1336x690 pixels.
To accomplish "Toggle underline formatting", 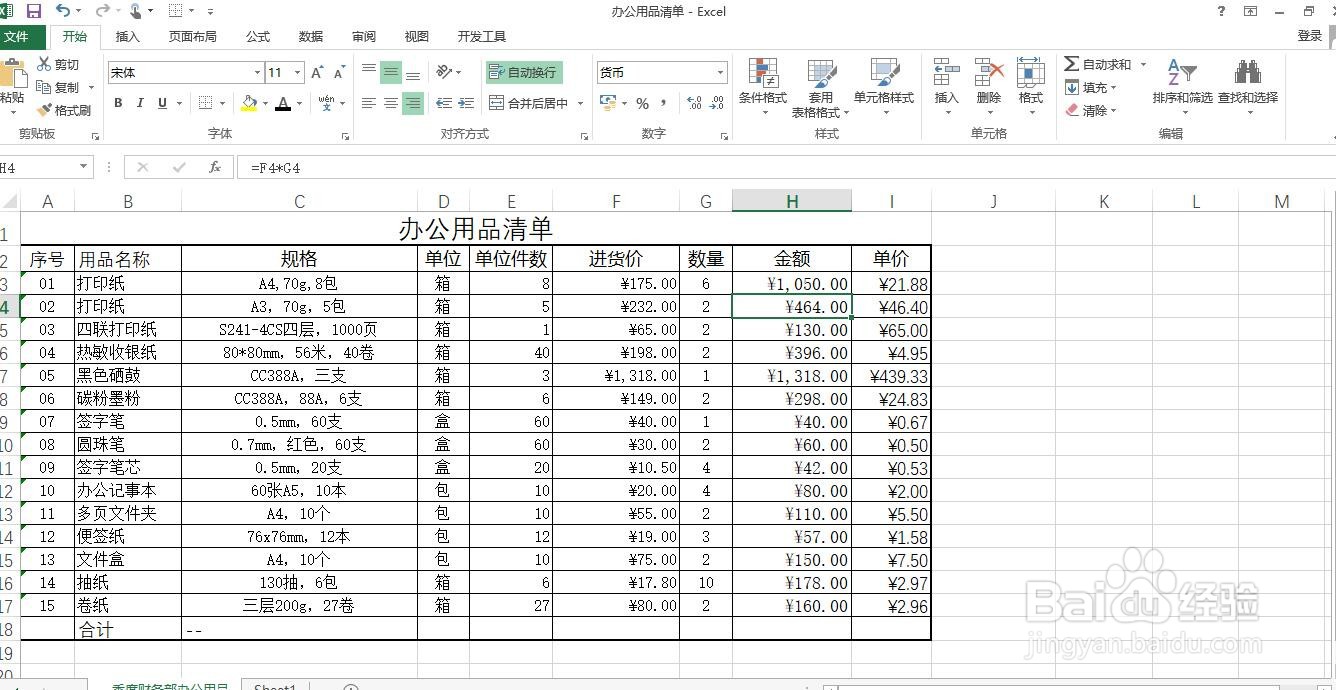I will [x=160, y=103].
